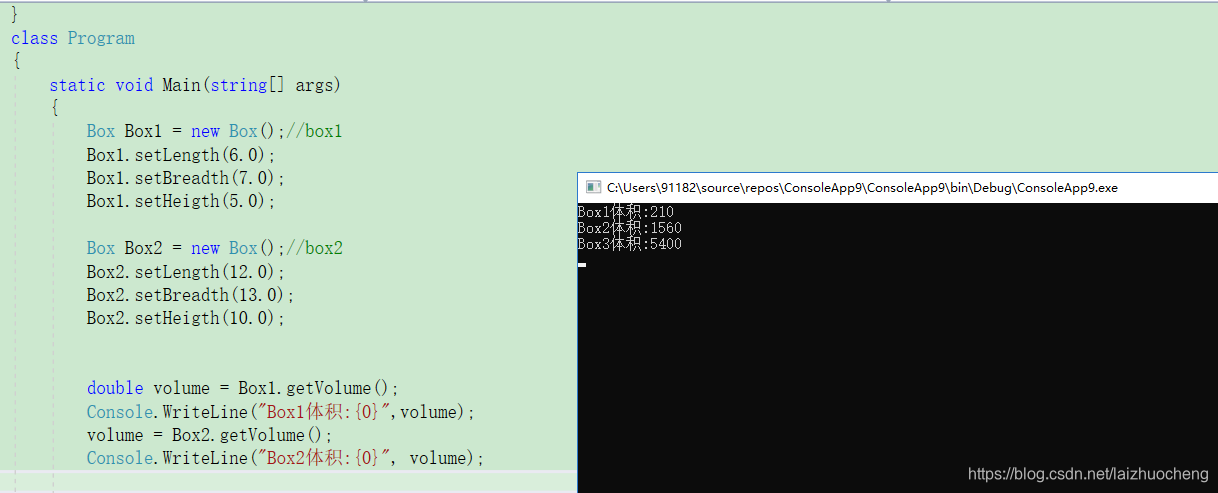Click the line 'Box Box2 = new Box();//box2'
The image size is (1218, 493).
coord(215,248)
